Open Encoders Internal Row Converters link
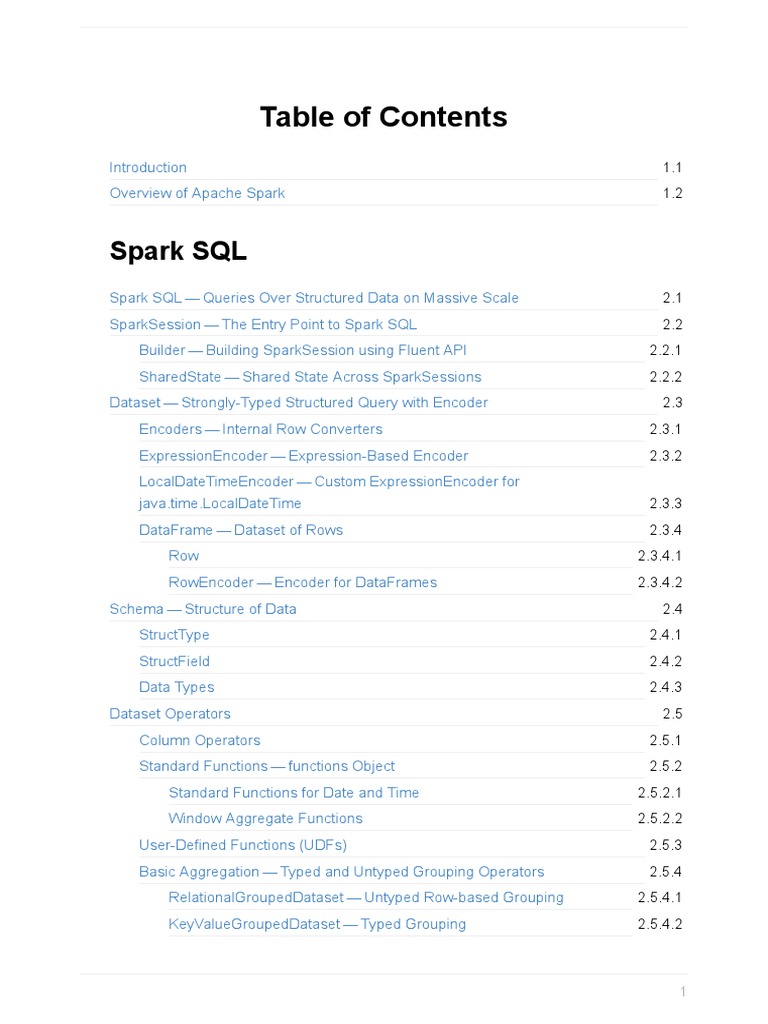Screen dimensions: 768x1024 260,429
